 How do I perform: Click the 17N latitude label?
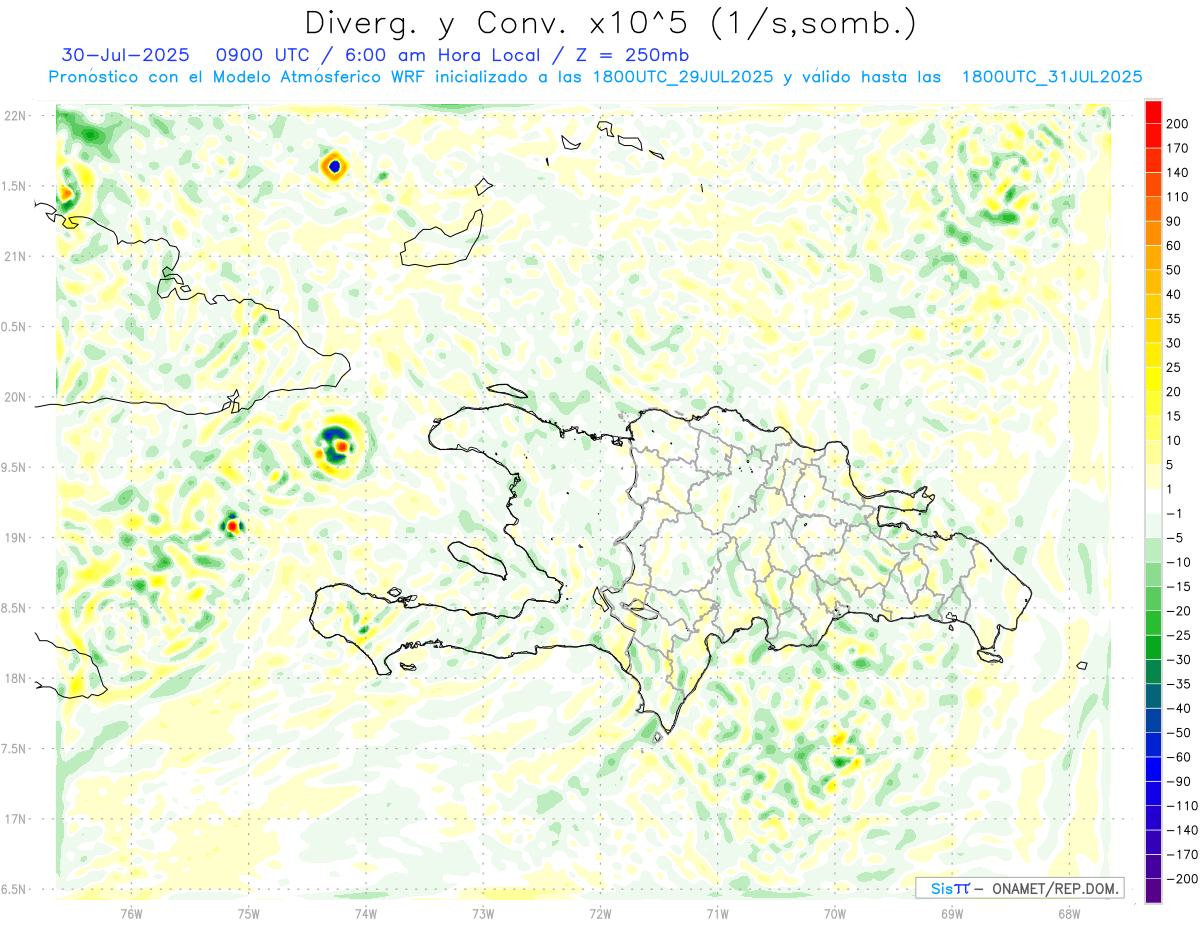click(x=16, y=818)
